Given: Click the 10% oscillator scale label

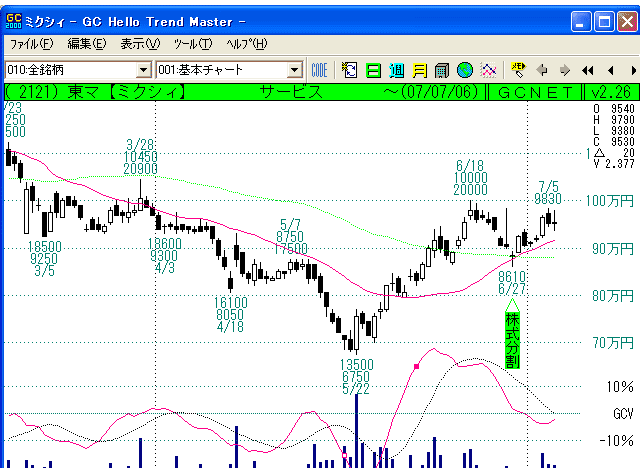Looking at the screenshot, I should [620, 386].
